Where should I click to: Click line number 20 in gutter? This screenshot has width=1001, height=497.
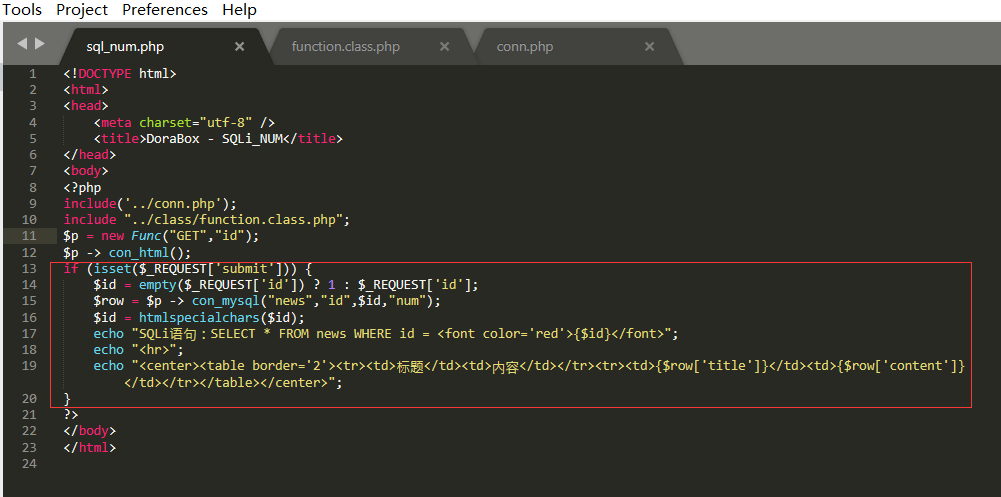pyautogui.click(x=29, y=398)
